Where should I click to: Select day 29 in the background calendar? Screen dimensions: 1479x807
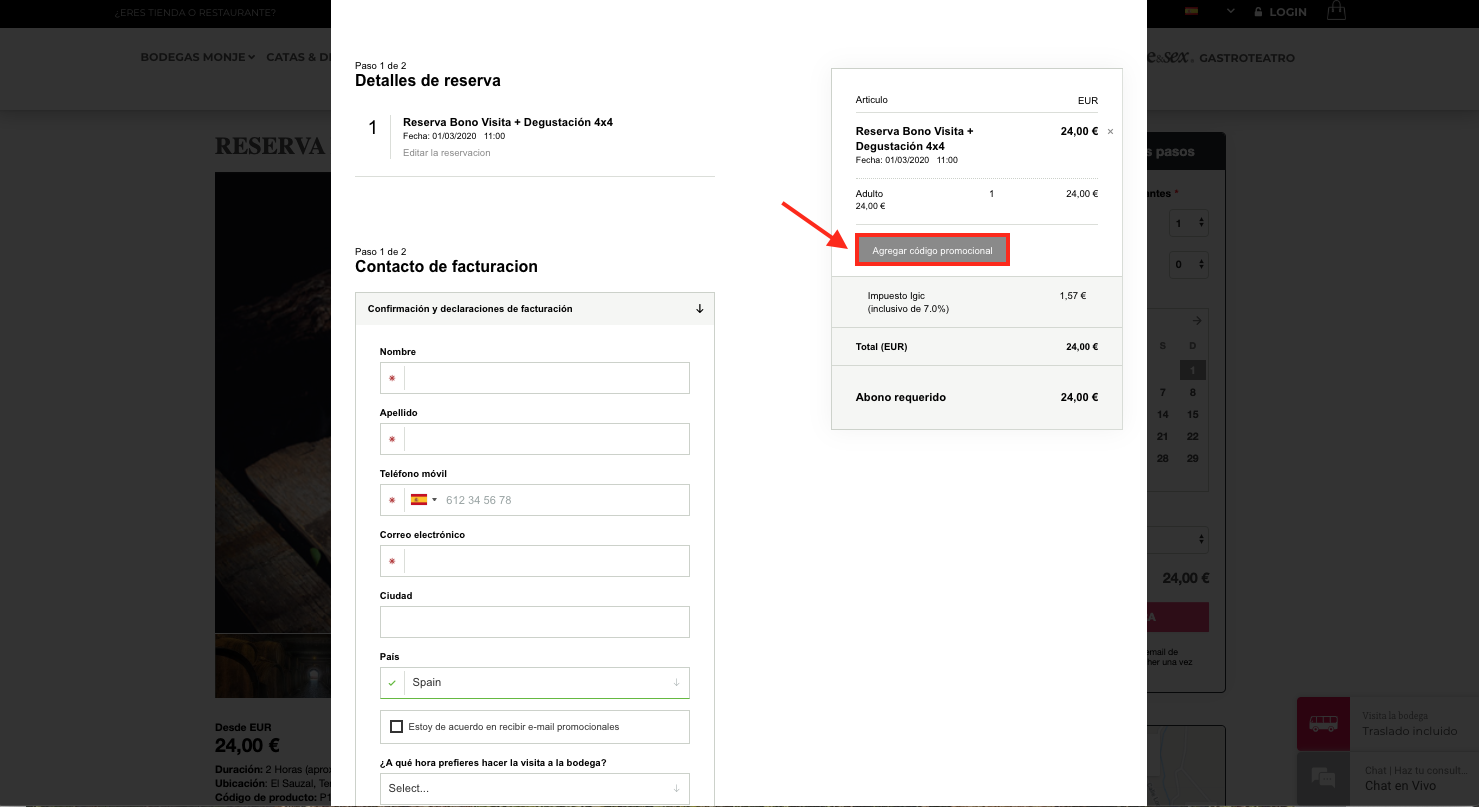tap(1192, 459)
